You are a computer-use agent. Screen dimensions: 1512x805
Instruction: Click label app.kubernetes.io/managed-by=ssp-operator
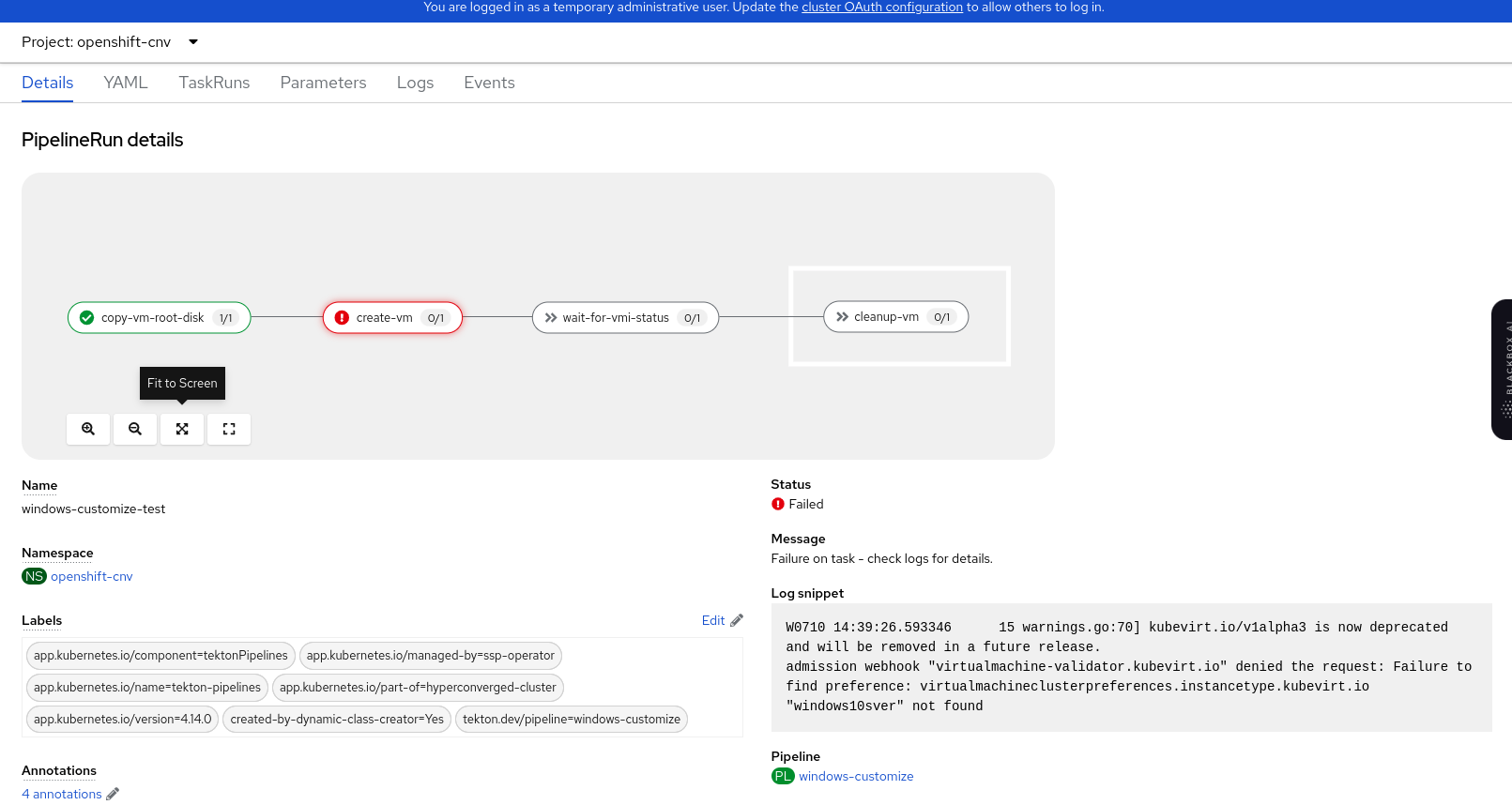click(x=430, y=656)
